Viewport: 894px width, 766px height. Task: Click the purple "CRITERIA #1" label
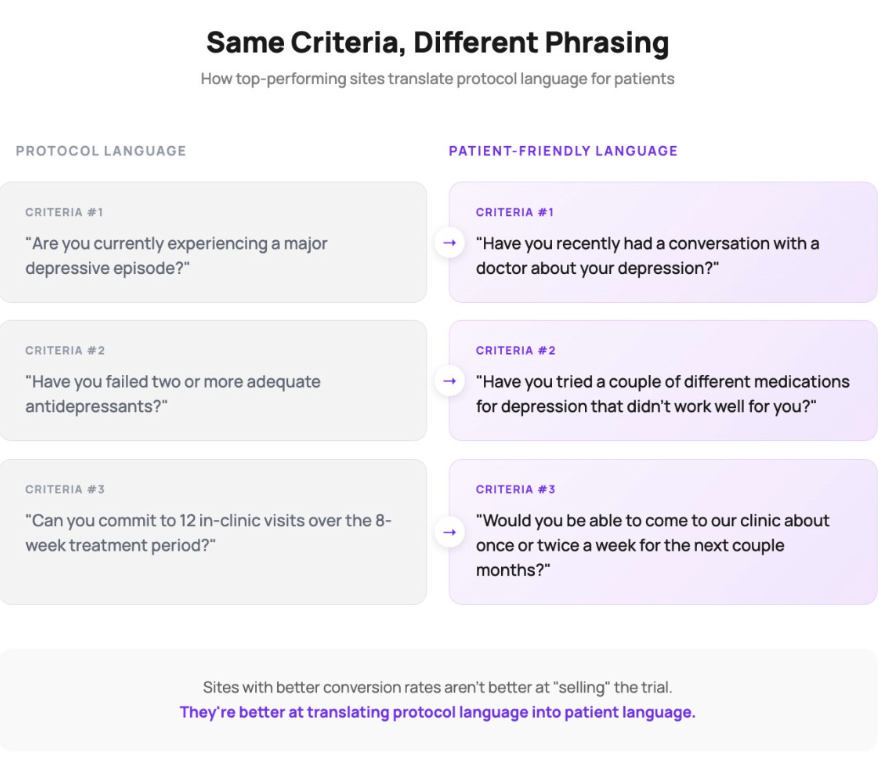tap(514, 212)
